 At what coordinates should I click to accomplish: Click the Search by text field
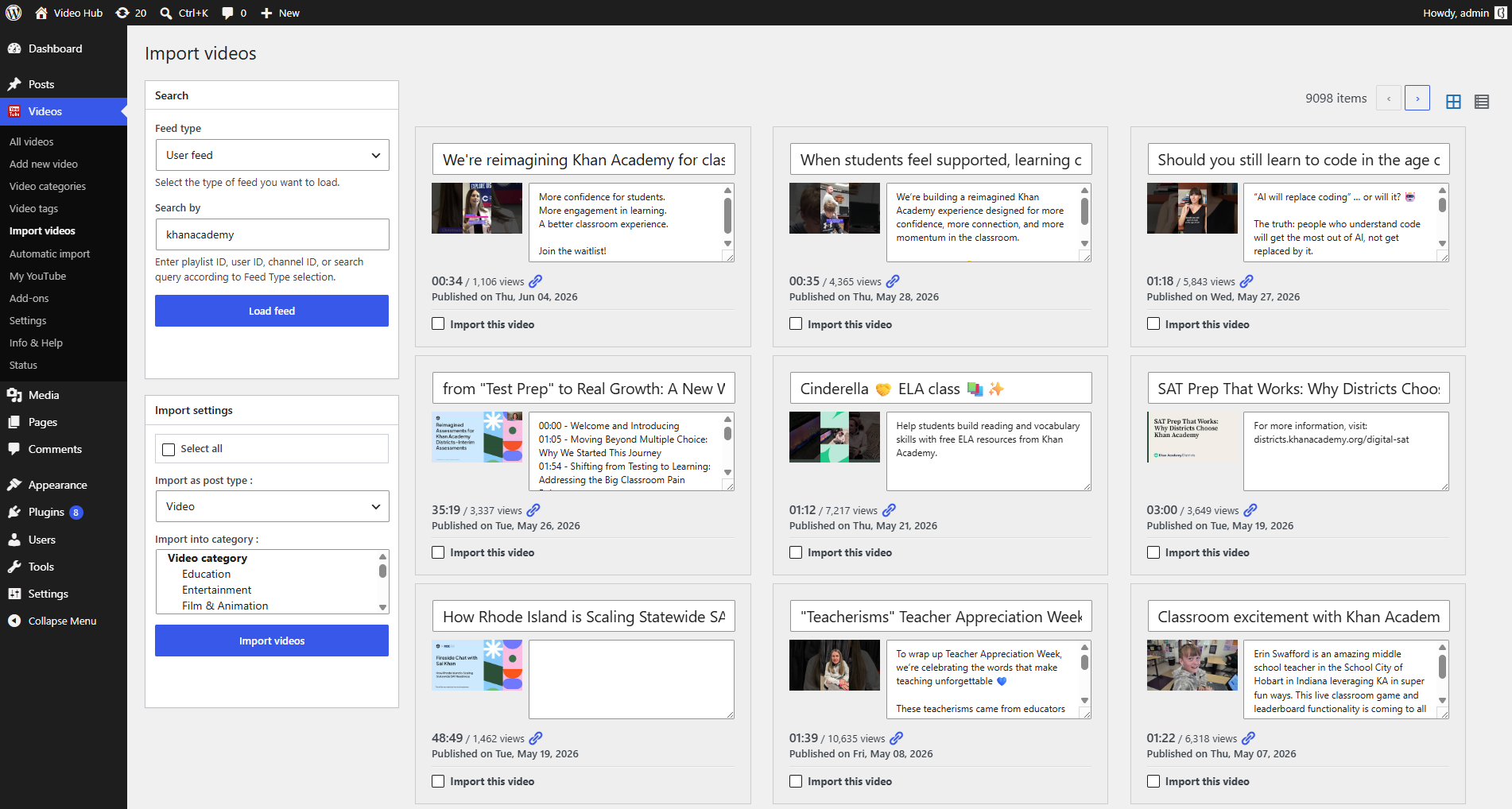point(272,234)
